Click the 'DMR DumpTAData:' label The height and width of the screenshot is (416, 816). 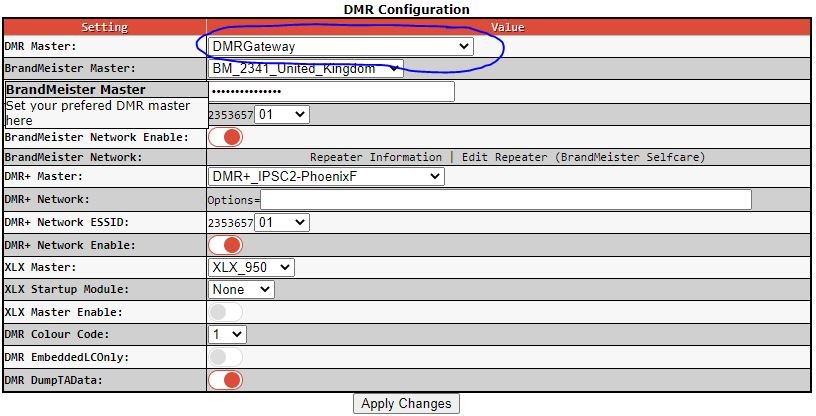[54, 380]
